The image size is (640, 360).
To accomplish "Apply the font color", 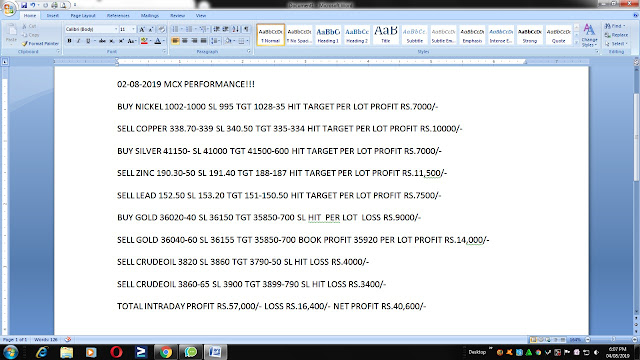I will point(158,41).
